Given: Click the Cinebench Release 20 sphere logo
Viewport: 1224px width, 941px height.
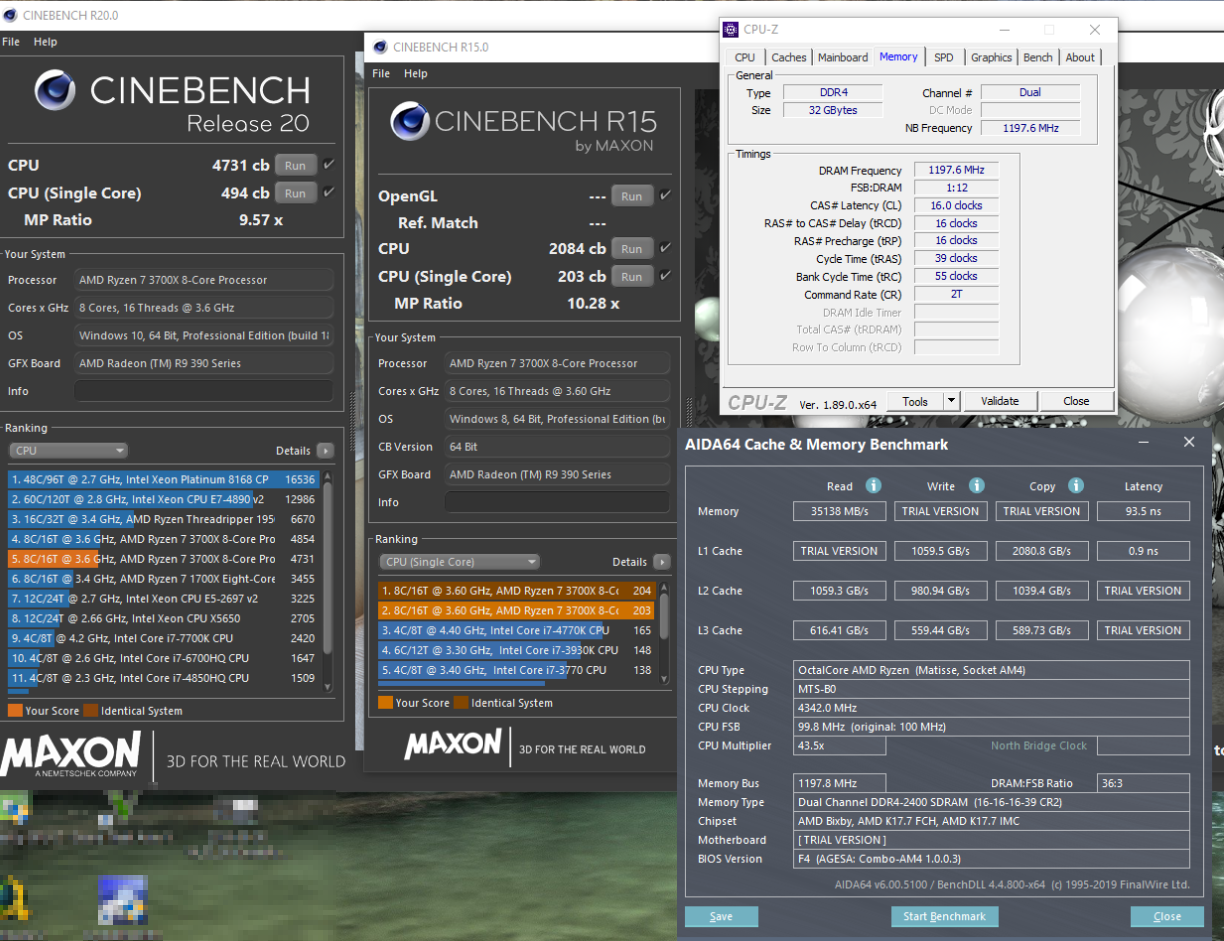Looking at the screenshot, I should pyautogui.click(x=55, y=90).
